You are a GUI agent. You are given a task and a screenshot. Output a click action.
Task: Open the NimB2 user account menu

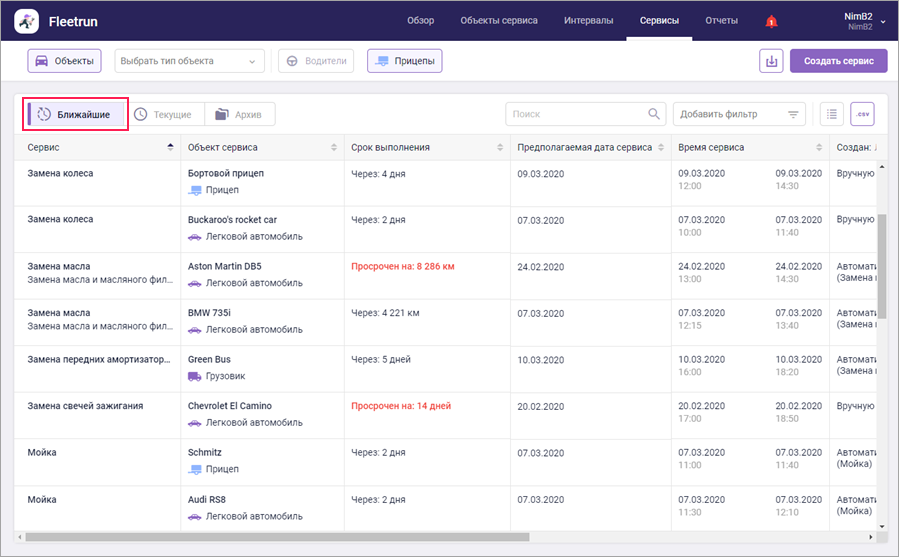(864, 21)
